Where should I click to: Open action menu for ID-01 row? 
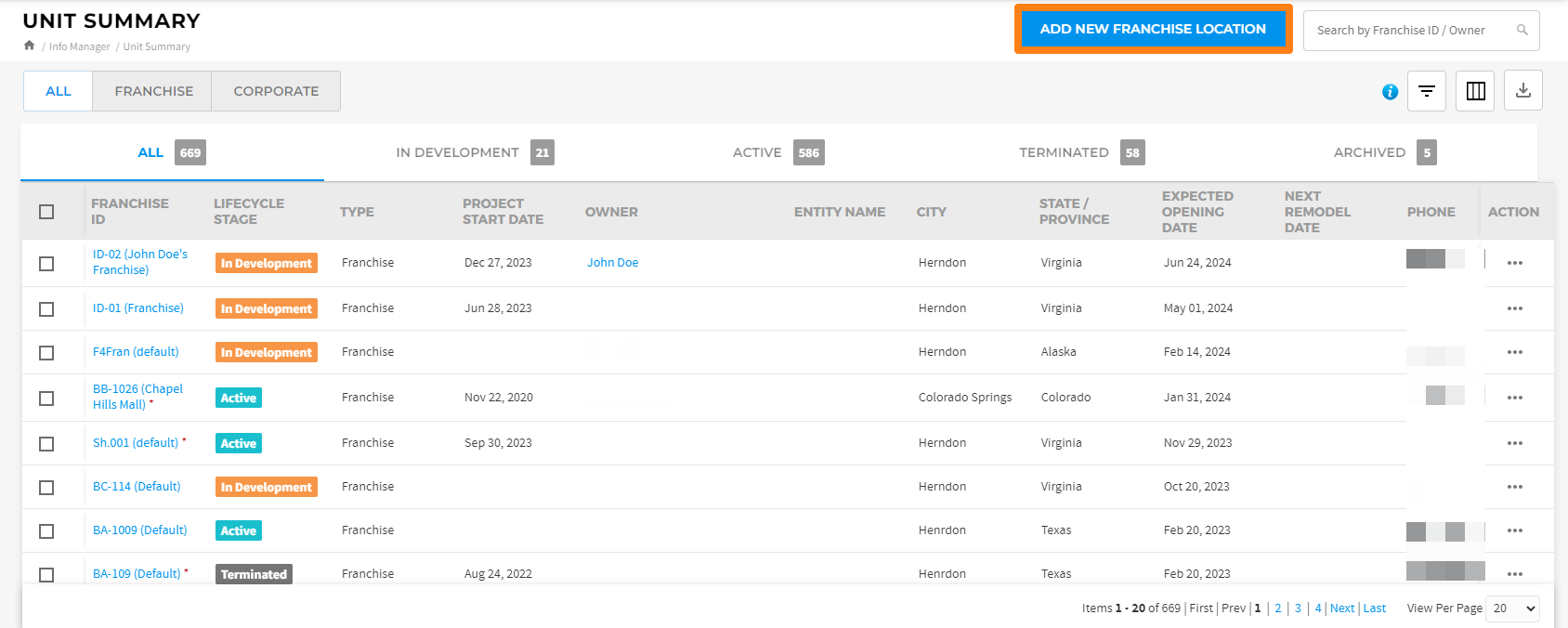coord(1514,308)
